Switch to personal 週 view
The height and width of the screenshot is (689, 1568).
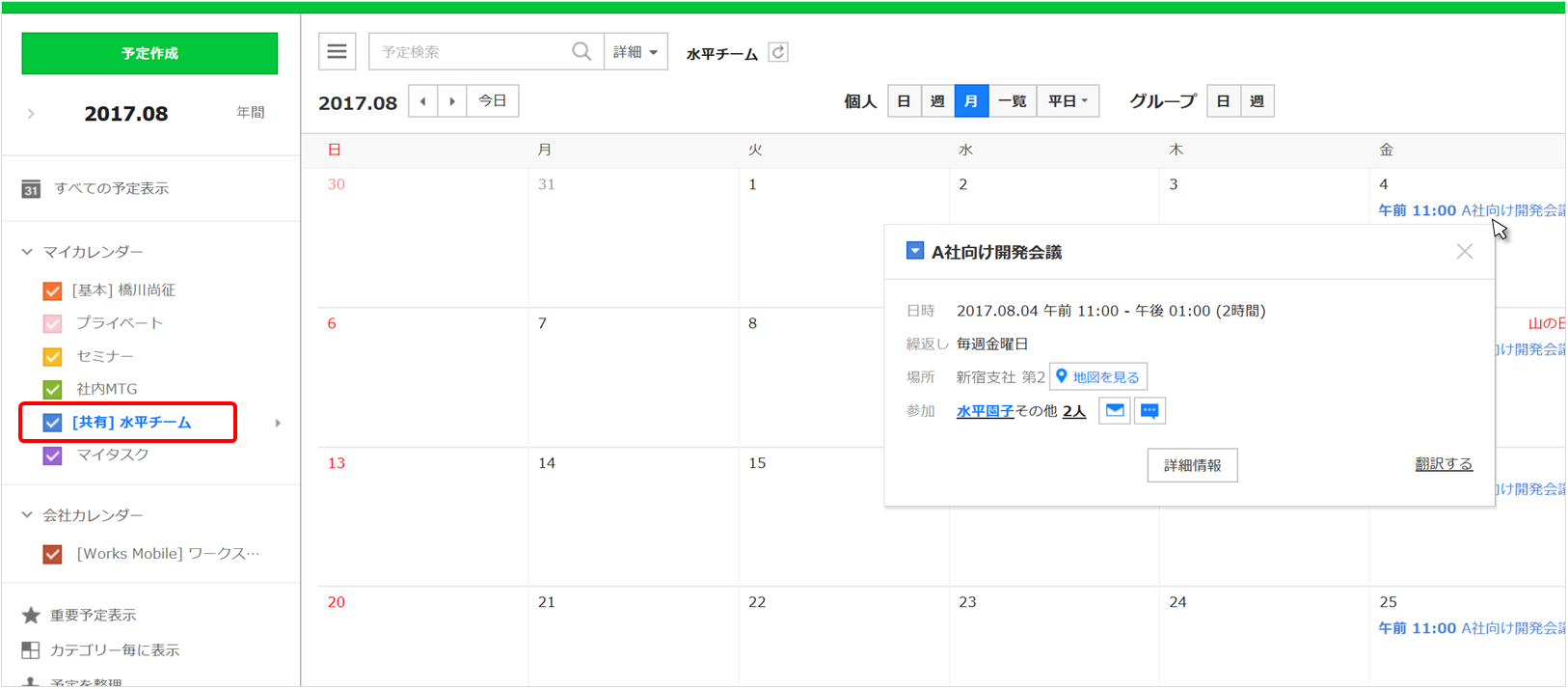click(x=937, y=101)
